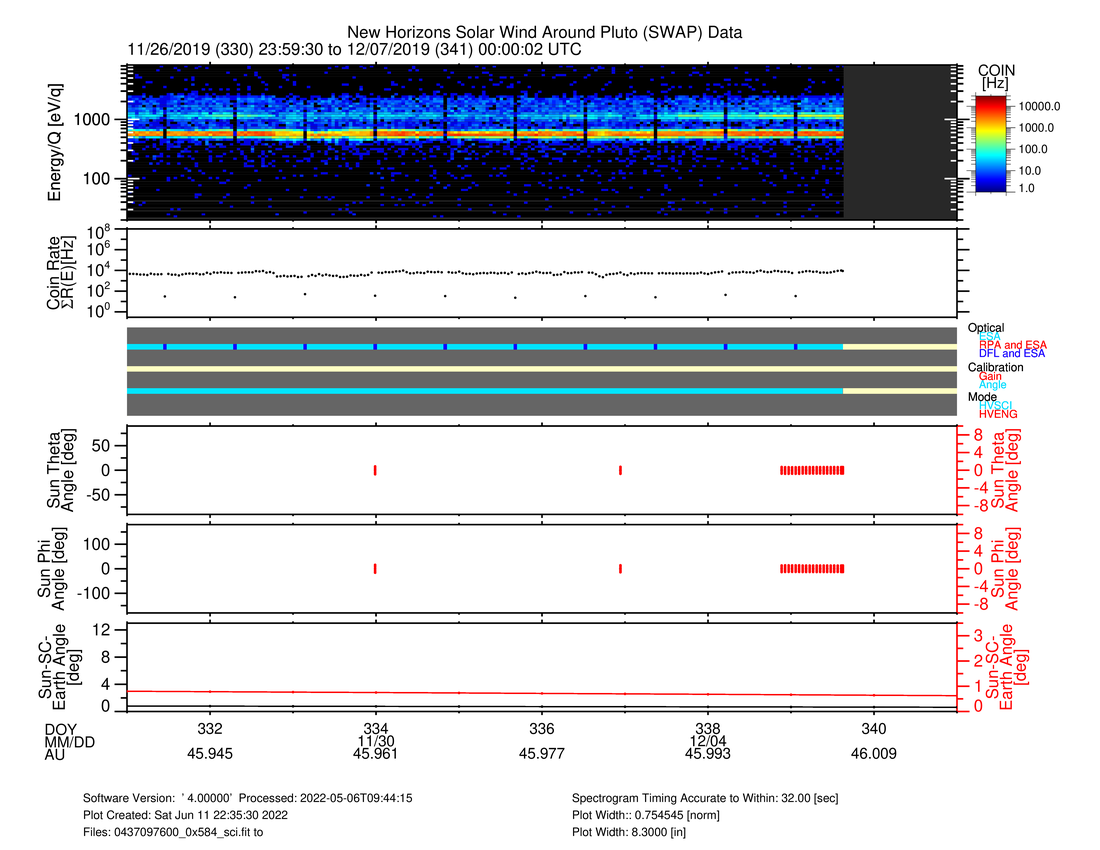Image resolution: width=1100 pixels, height=850 pixels.
Task: Click Sun Theta red marker at DOY 334
Action: (x=375, y=470)
